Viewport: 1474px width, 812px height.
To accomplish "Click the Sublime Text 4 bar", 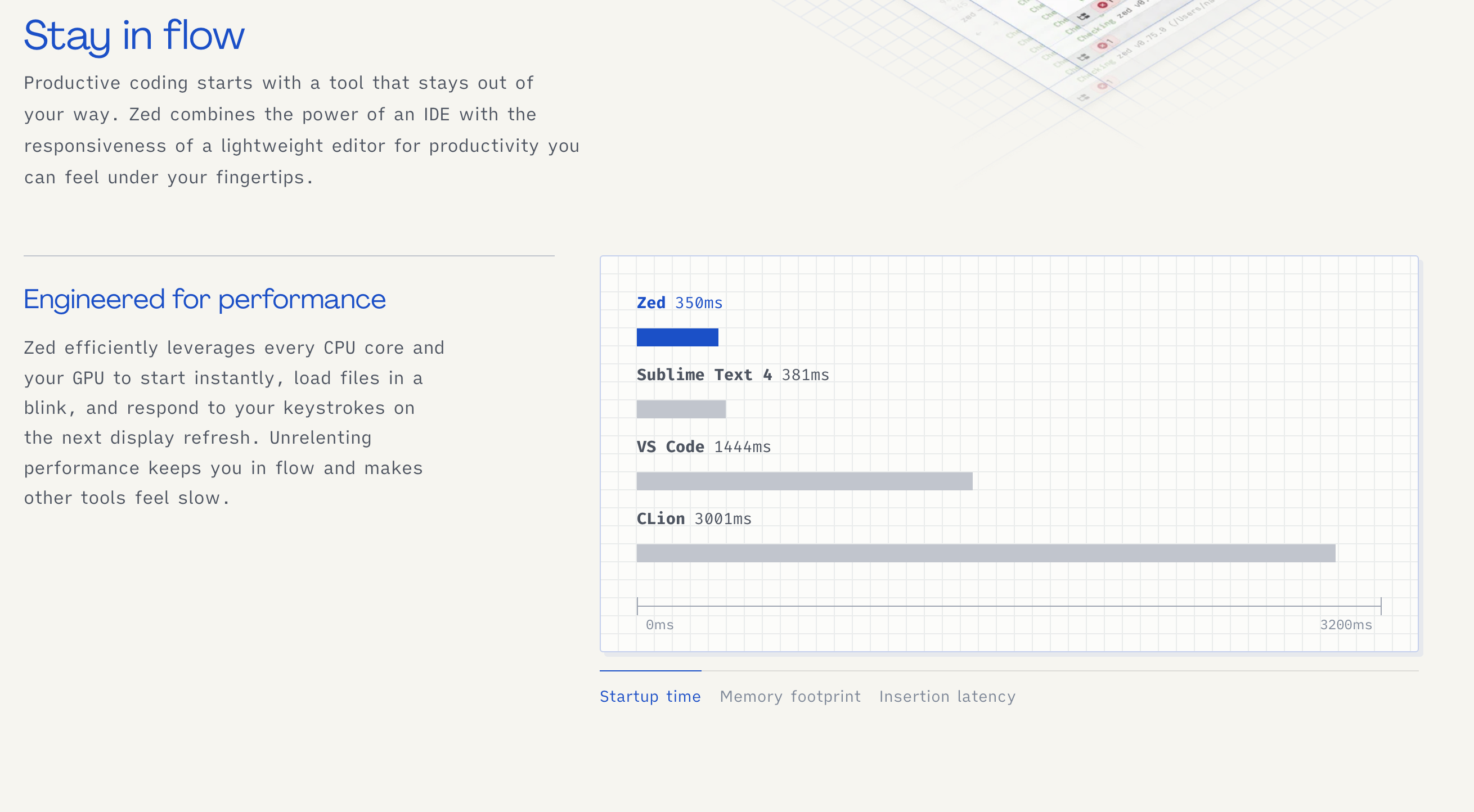I will [681, 409].
